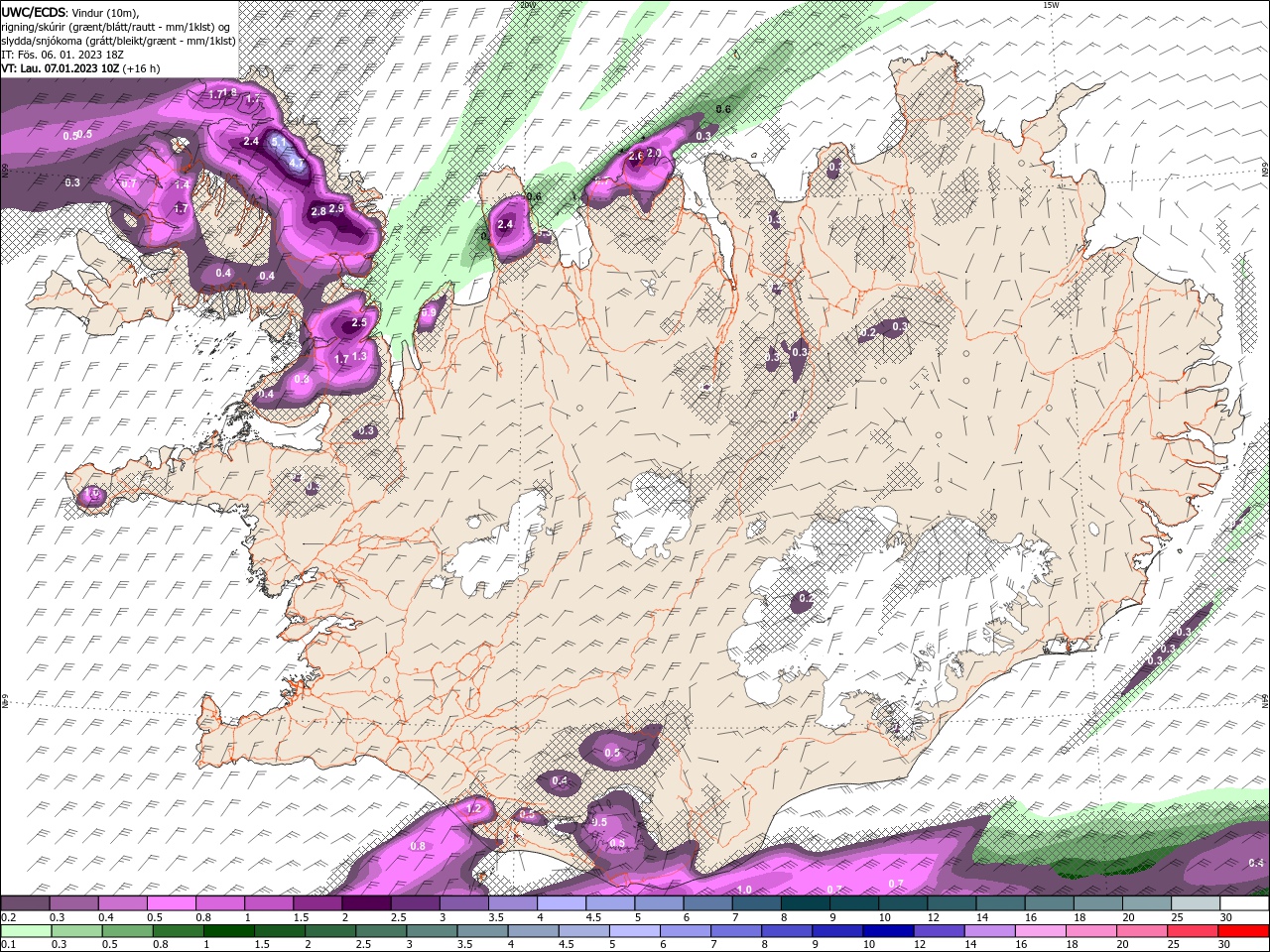1270x952 pixels.
Task: Click the dark purple 2 snow swatch
Action: coord(366,903)
